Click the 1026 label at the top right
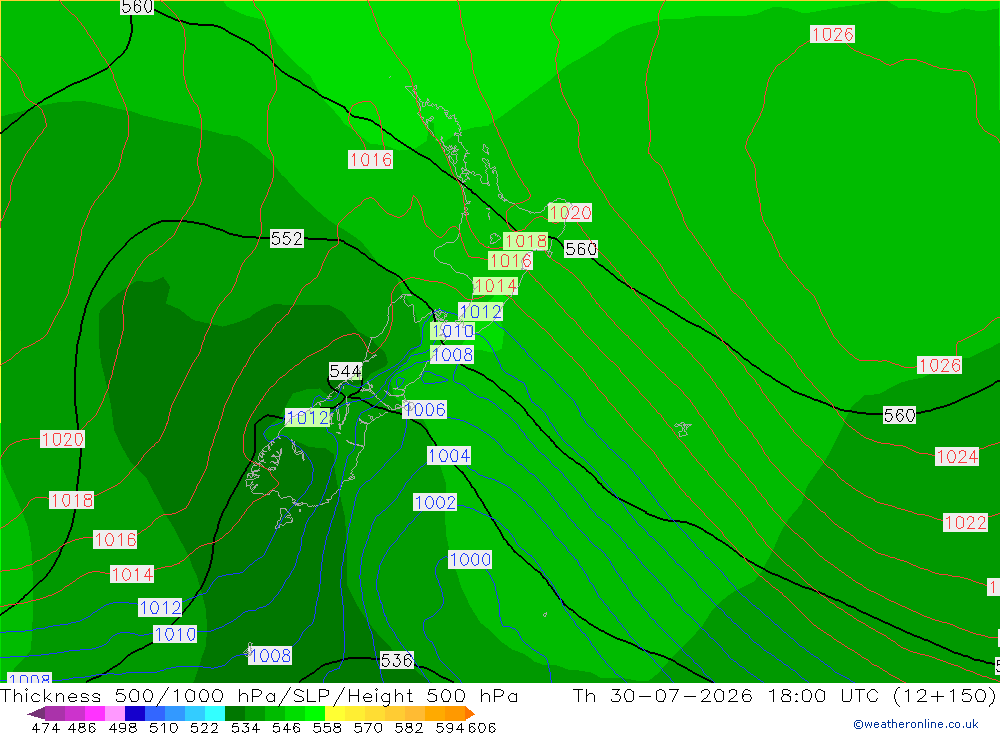This screenshot has height=733, width=1000. (832, 34)
